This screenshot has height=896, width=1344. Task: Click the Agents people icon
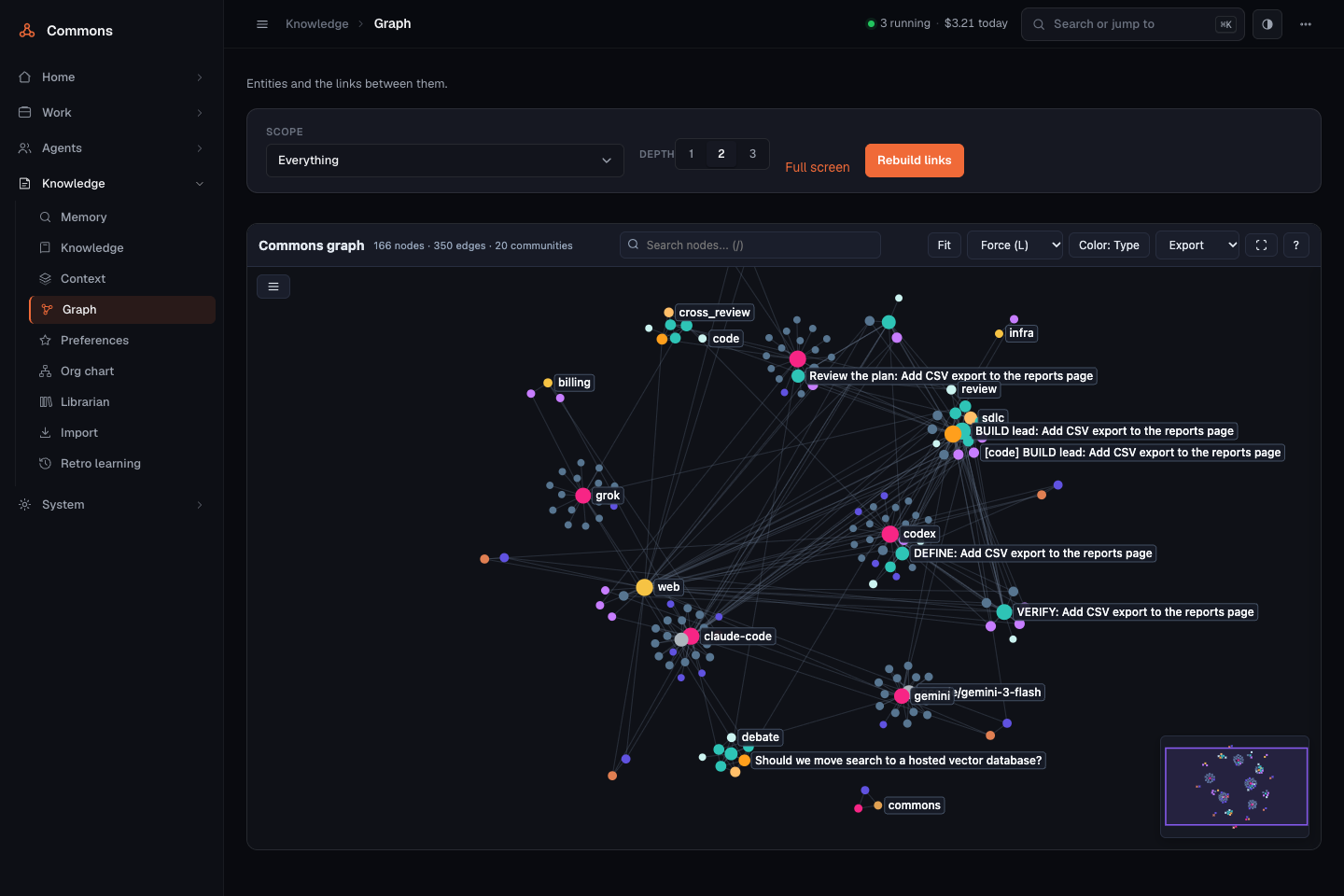point(25,148)
